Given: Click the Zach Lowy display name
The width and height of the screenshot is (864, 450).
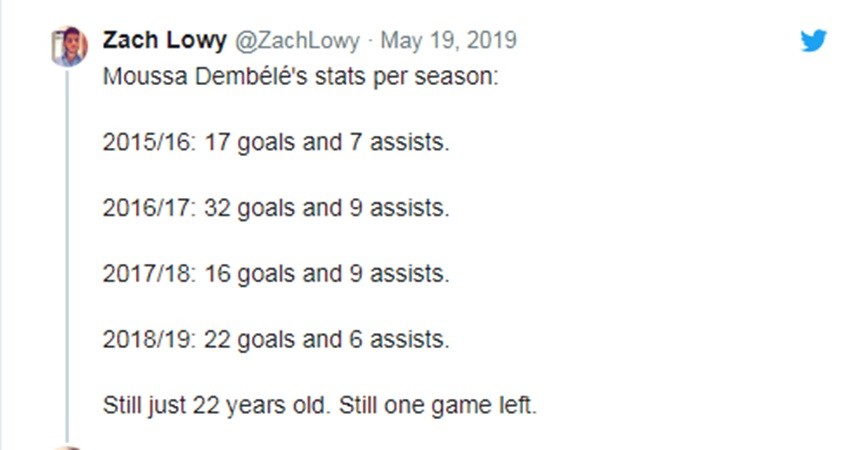Looking at the screenshot, I should point(163,41).
